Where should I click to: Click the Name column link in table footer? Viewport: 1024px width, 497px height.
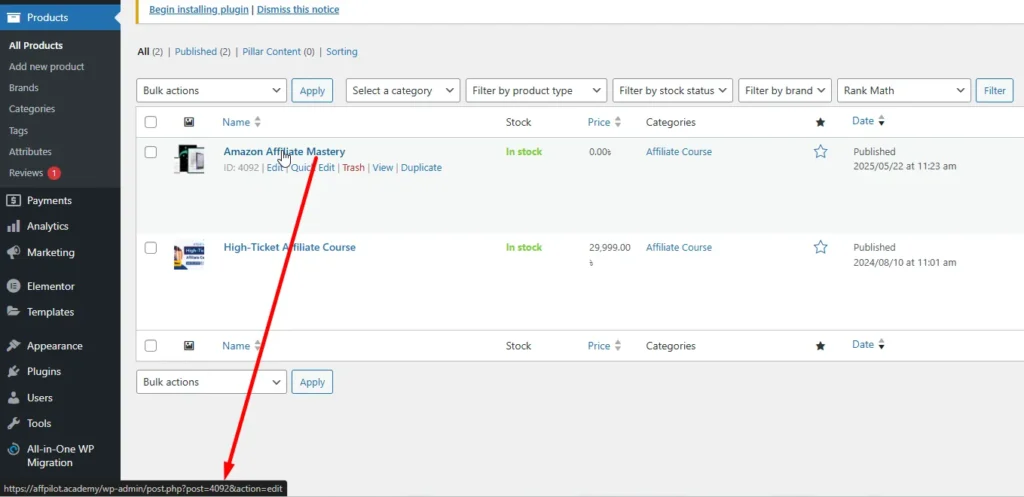point(236,345)
